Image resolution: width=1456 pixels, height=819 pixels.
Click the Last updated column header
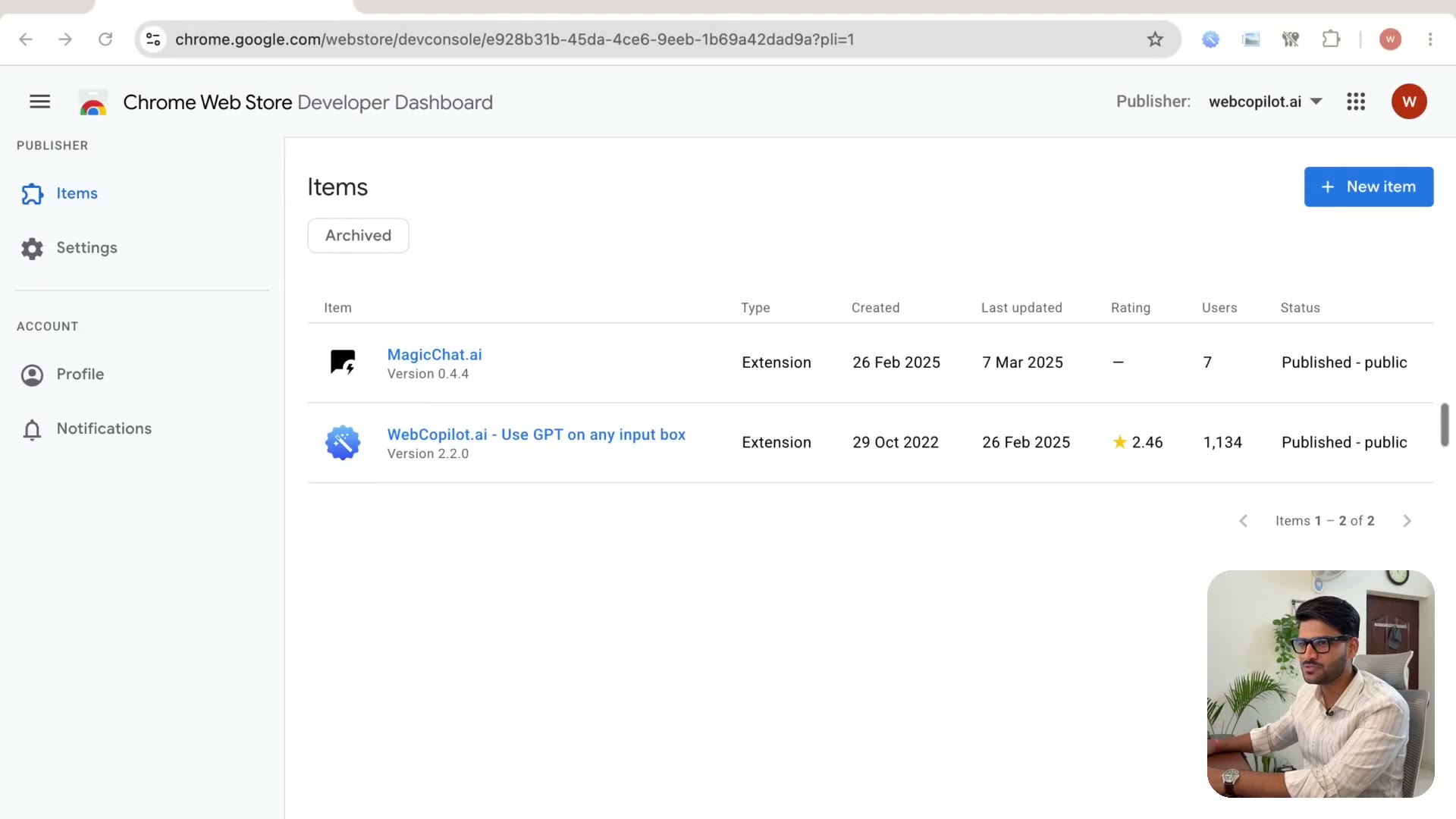point(1021,308)
